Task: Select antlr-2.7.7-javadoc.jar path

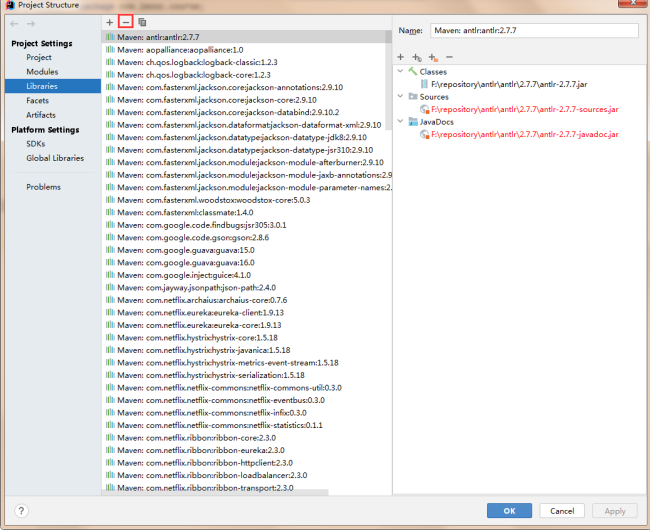Action: pos(525,134)
